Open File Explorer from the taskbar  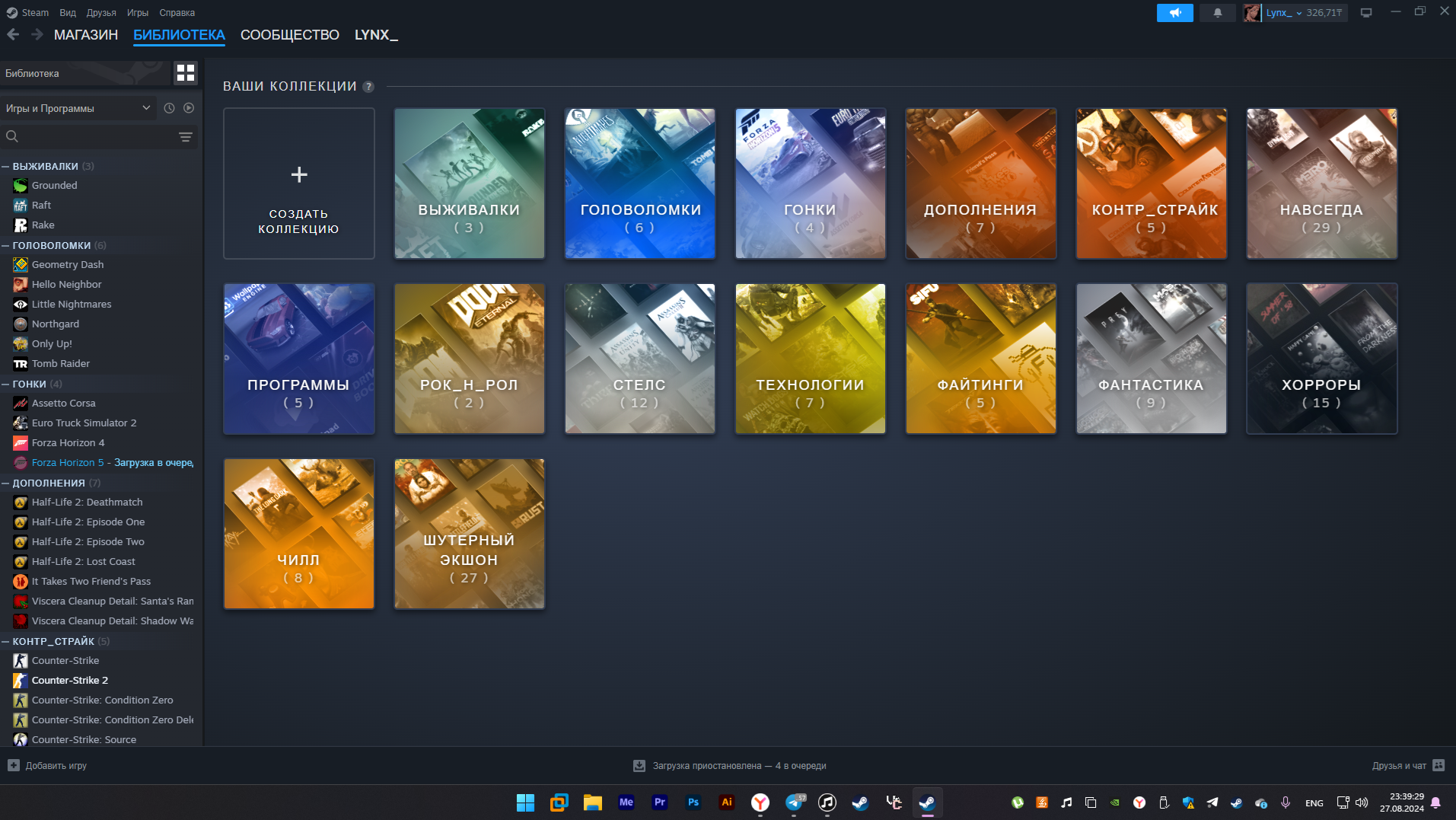point(593,802)
